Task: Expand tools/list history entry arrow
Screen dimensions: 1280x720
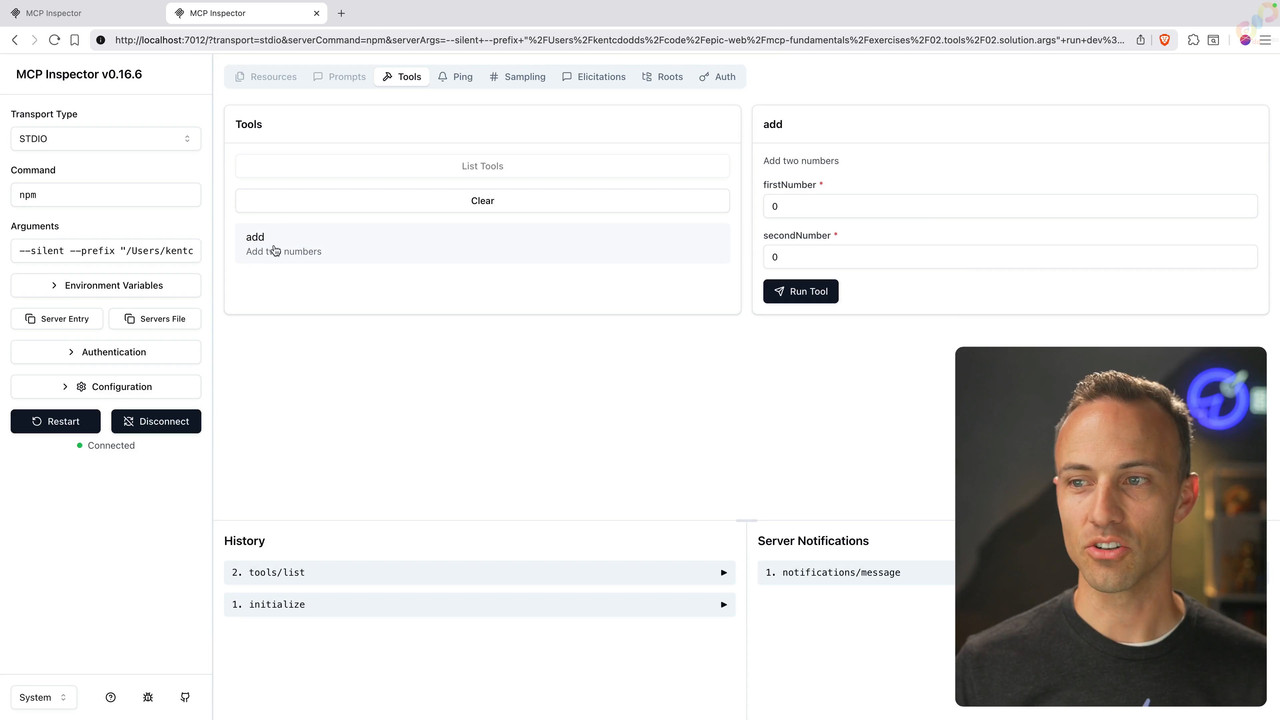Action: (x=724, y=573)
